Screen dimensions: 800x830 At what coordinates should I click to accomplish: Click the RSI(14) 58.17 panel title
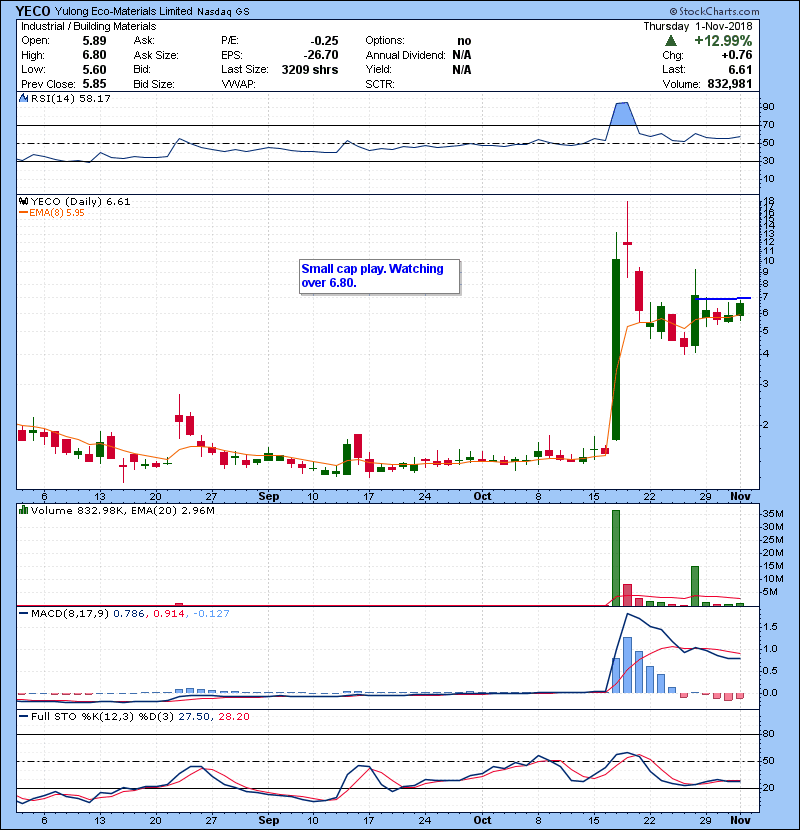[x=70, y=98]
